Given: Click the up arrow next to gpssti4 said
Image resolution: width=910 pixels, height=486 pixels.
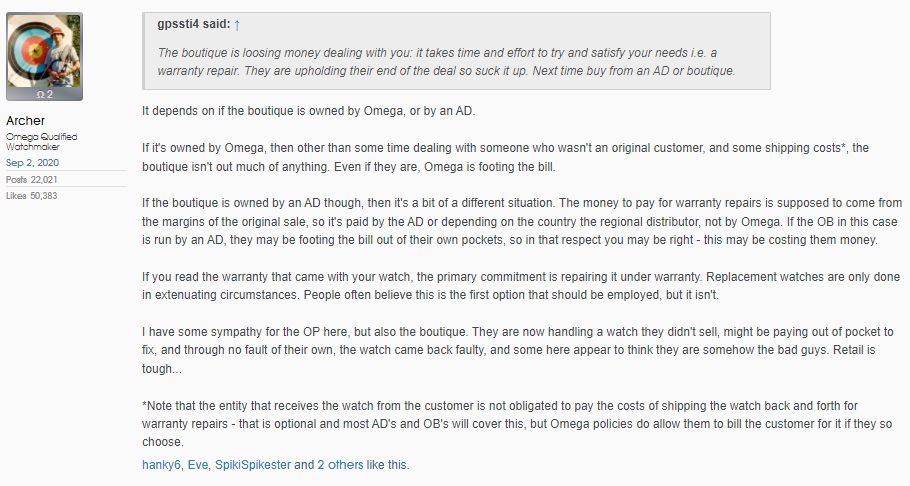Looking at the screenshot, I should coord(237,25).
